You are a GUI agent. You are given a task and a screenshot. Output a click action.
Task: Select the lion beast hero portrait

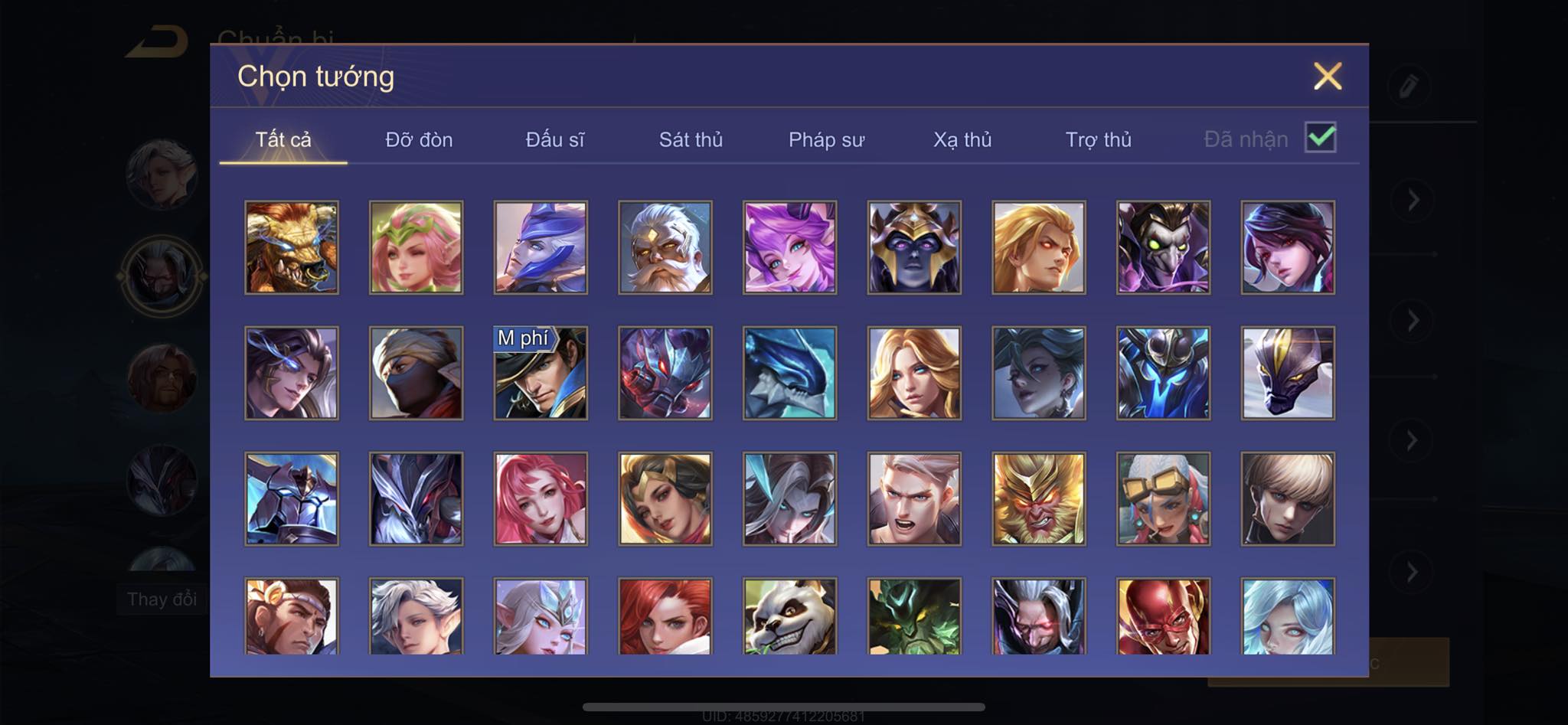(291, 247)
